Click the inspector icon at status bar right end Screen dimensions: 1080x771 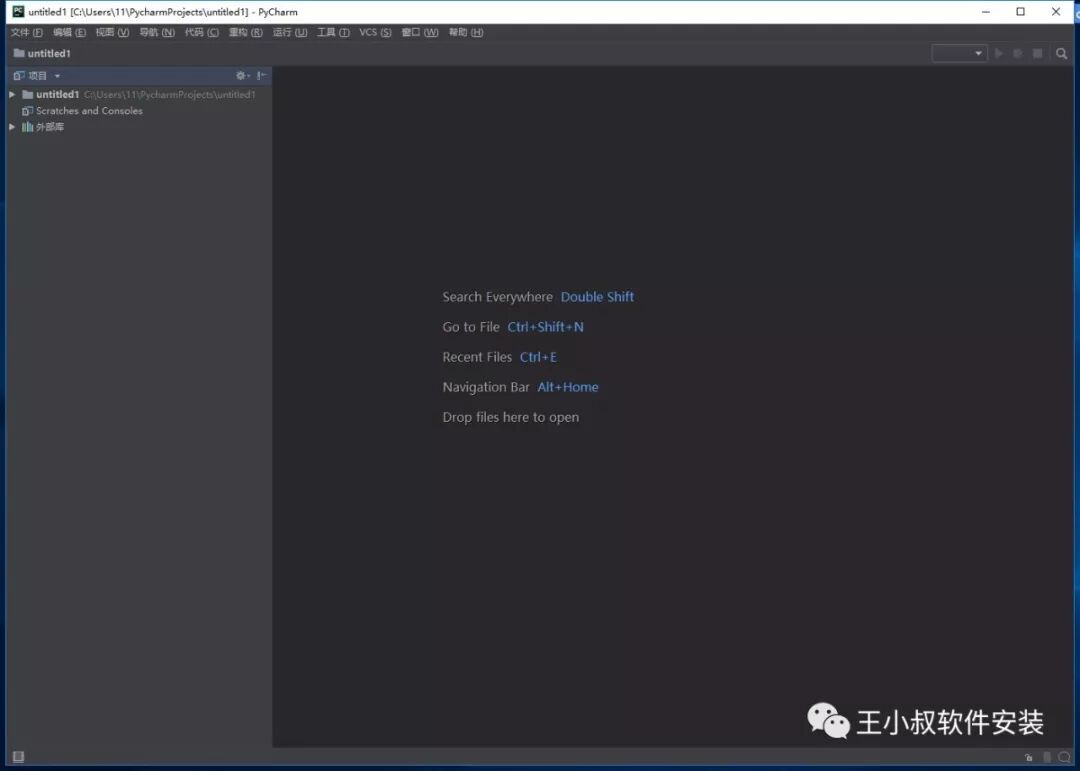point(1064,757)
